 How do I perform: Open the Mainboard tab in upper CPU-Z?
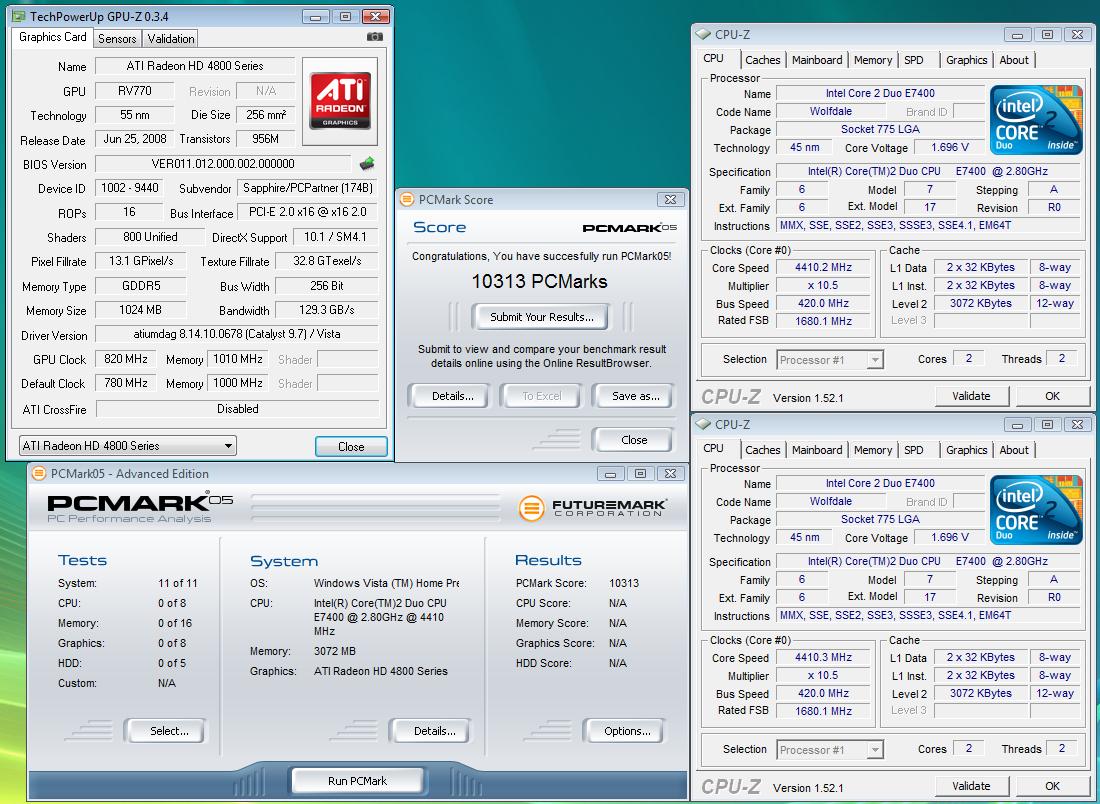click(x=817, y=60)
